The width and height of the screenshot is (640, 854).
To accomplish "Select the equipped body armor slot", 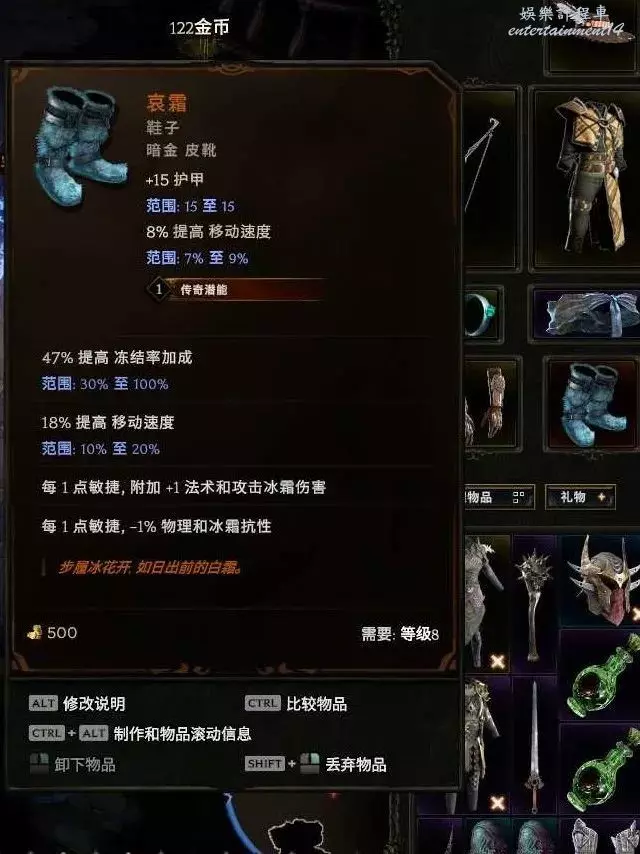I will click(x=588, y=178).
